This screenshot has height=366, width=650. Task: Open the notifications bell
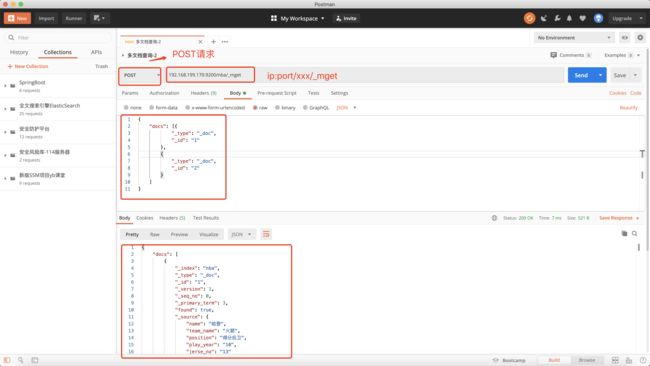pos(569,18)
